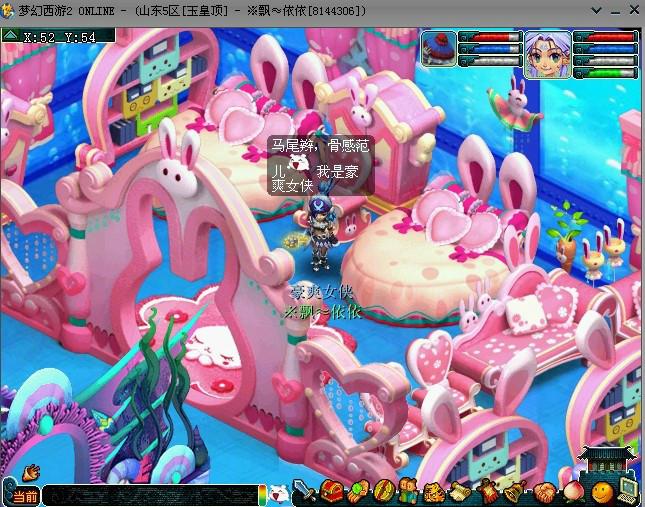Click the player name ※飘≈依依

coord(322,312)
